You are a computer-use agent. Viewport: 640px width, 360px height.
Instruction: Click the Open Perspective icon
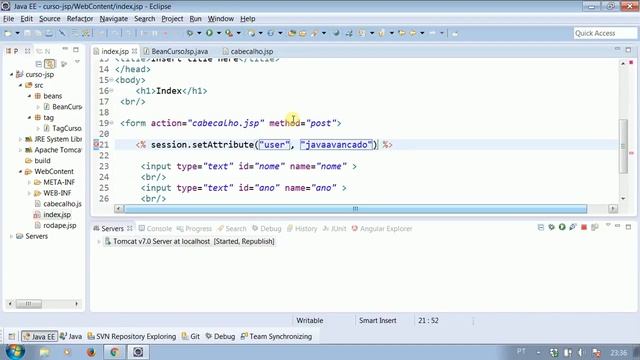[11, 336]
